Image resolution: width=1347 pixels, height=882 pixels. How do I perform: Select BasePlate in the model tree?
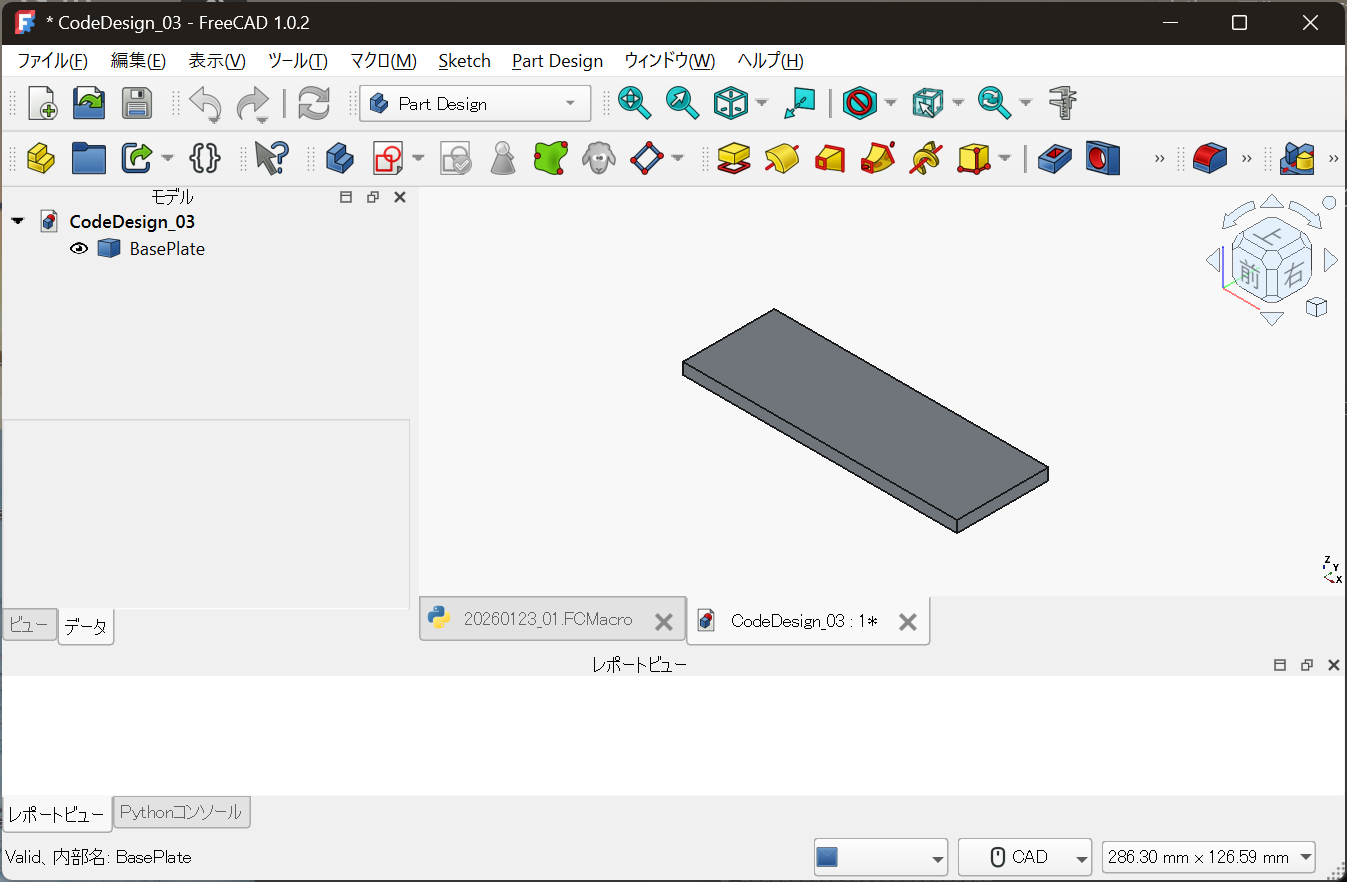point(167,249)
